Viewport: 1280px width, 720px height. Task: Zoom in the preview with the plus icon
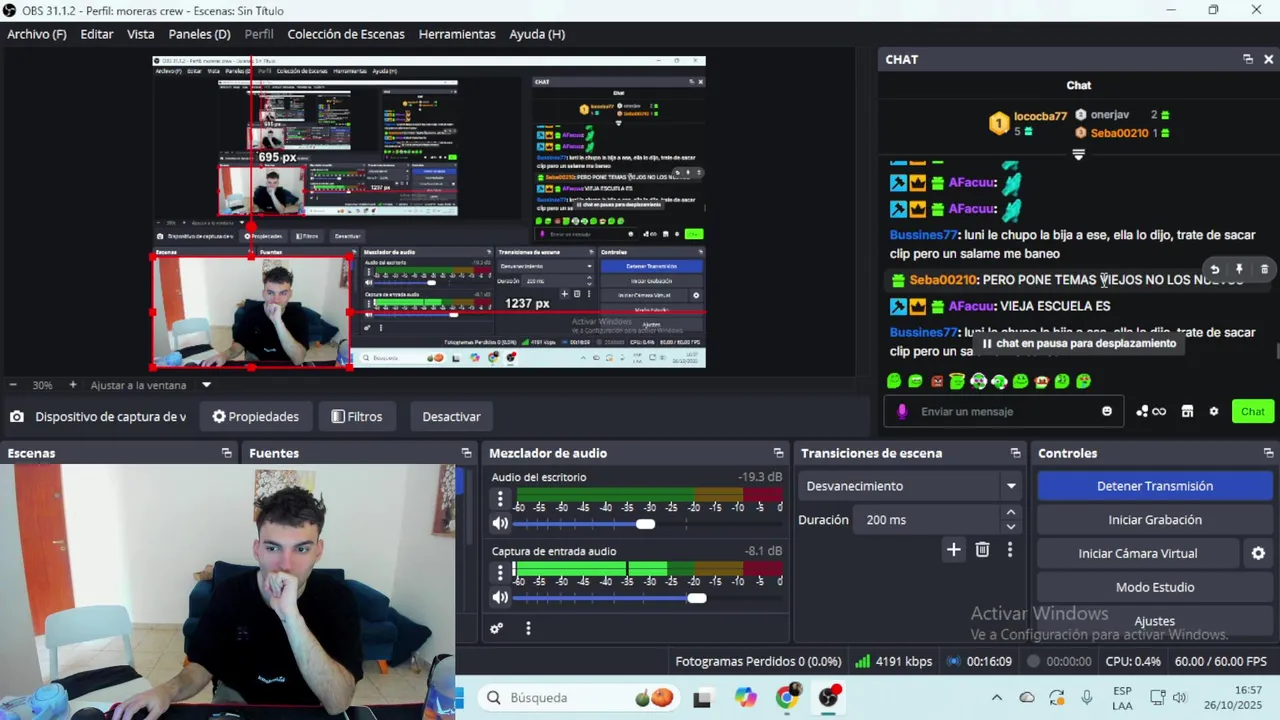coord(73,385)
